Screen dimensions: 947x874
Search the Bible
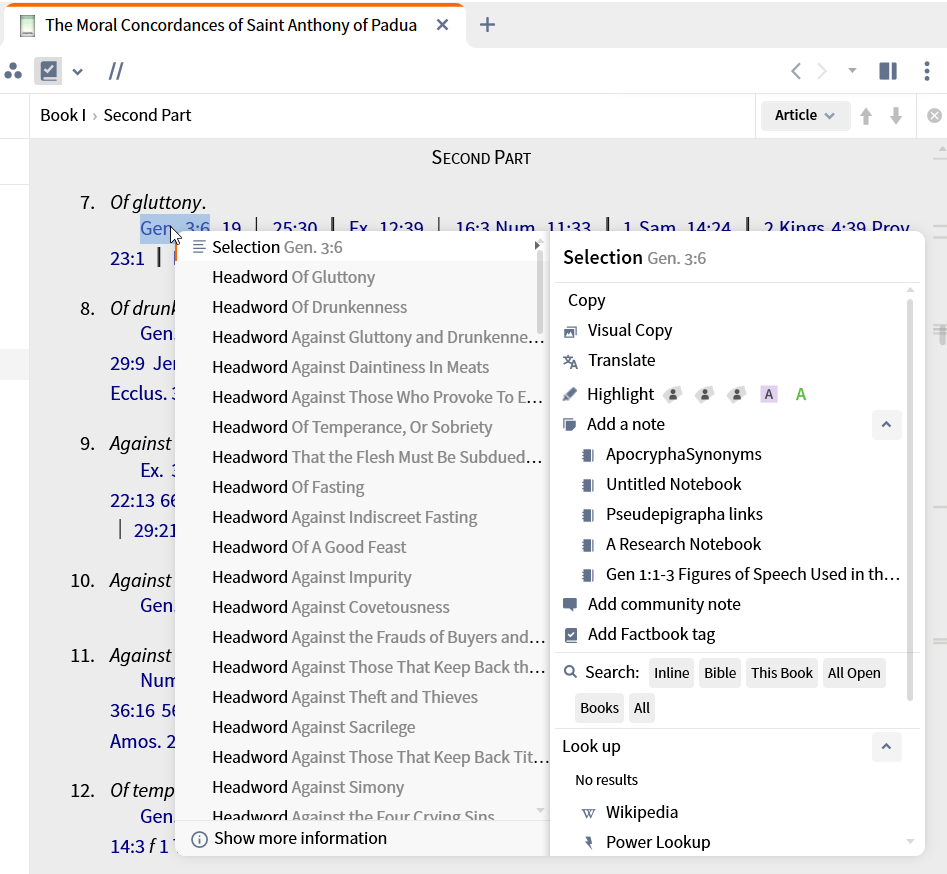tap(720, 673)
